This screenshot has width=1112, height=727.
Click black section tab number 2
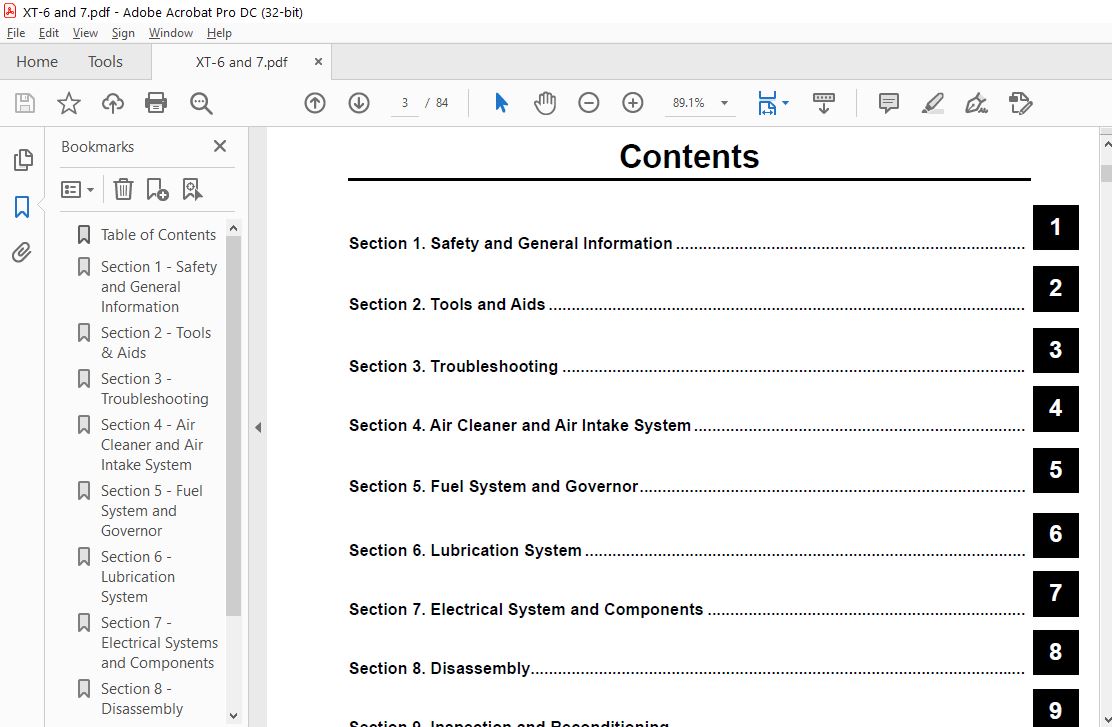1055,289
